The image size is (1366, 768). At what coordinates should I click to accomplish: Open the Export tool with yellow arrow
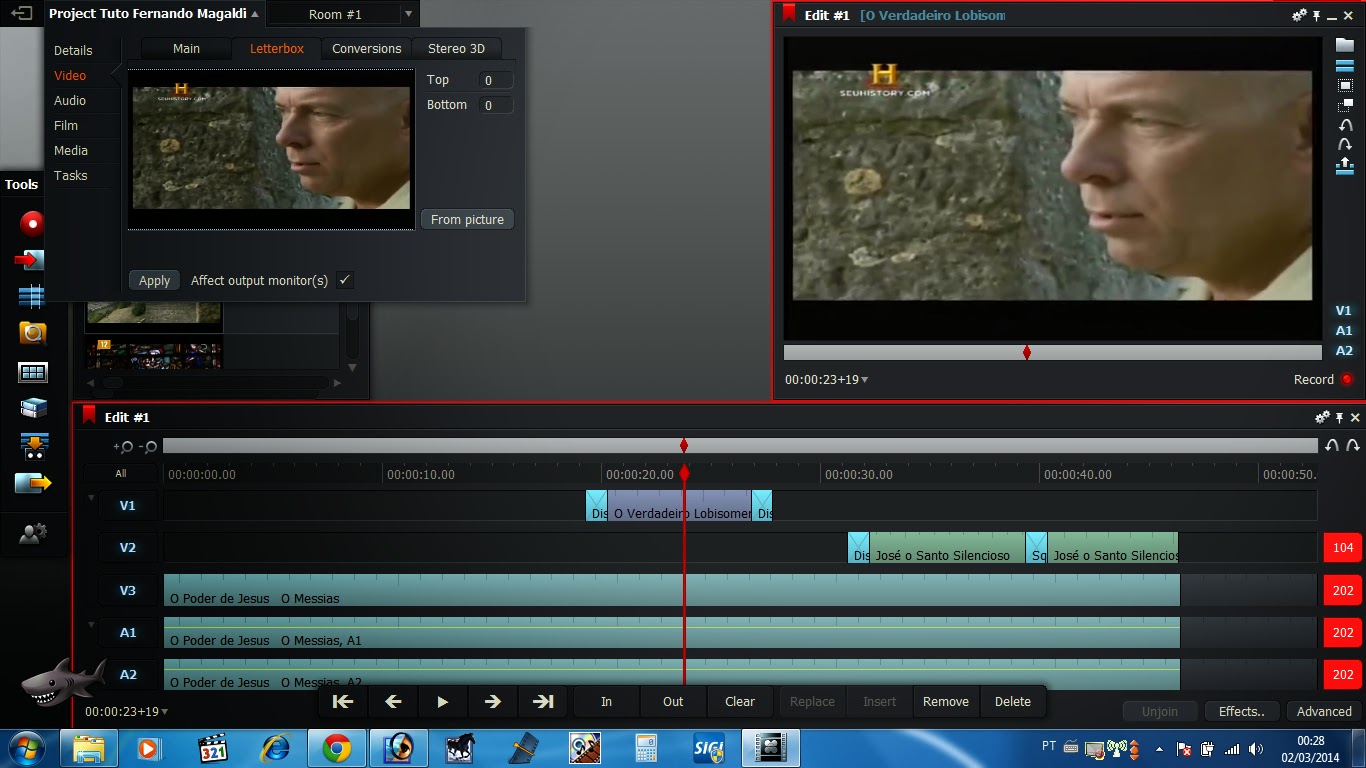[x=33, y=483]
